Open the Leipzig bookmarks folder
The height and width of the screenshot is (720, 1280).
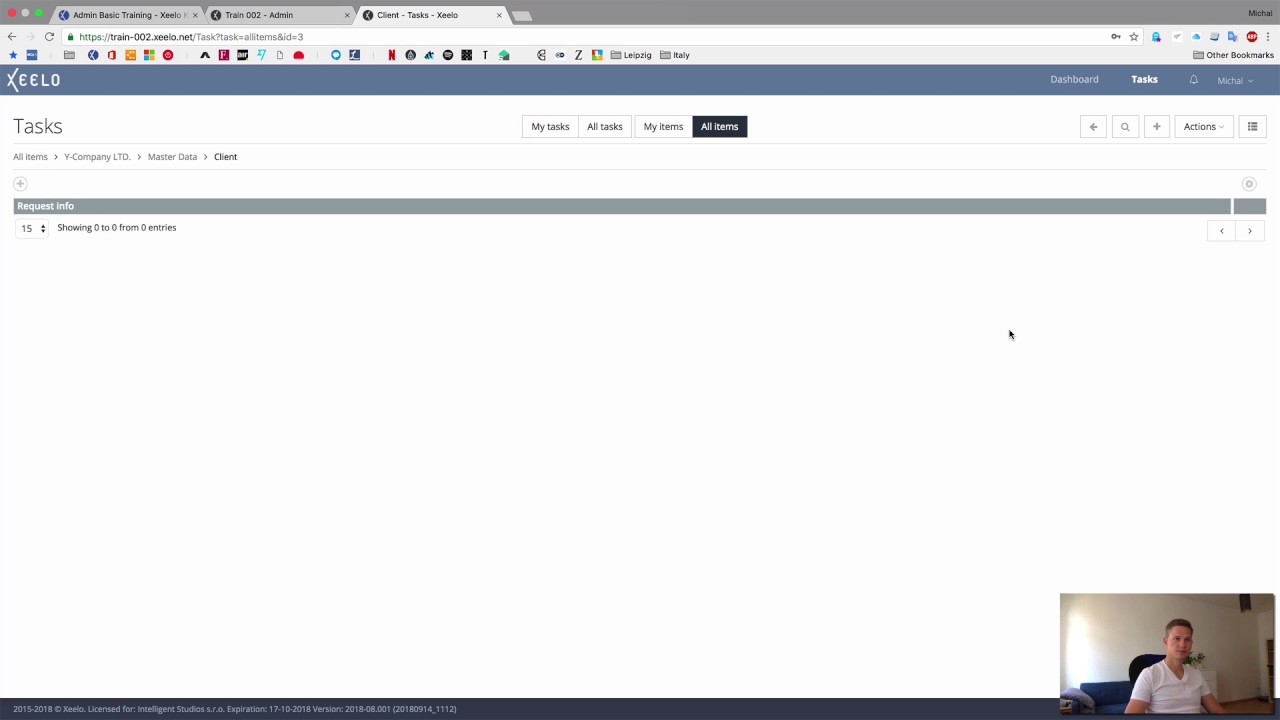(631, 55)
